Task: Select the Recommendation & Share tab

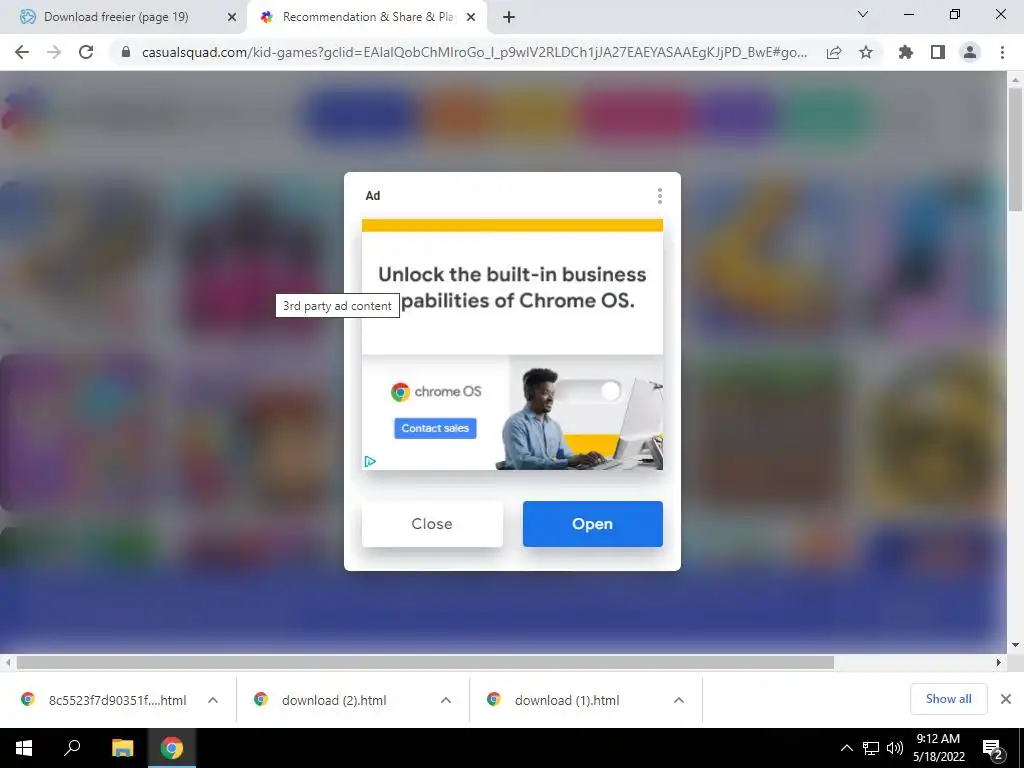Action: coord(368,17)
